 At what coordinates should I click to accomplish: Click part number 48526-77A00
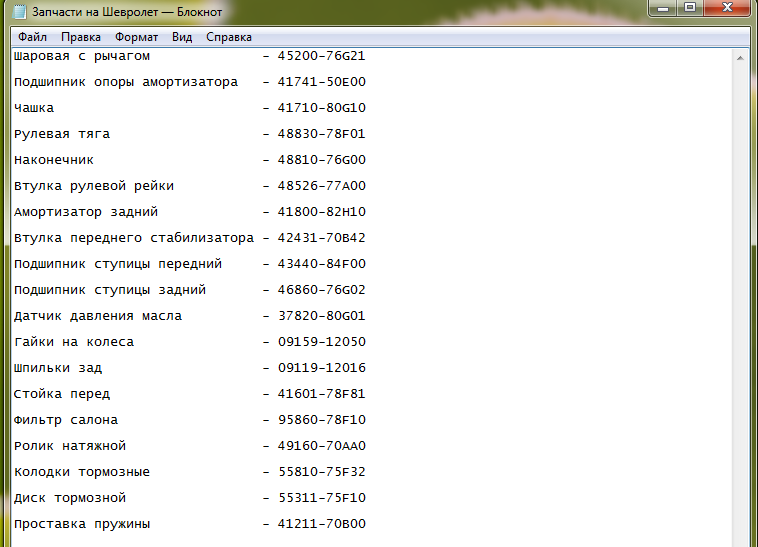tap(321, 186)
